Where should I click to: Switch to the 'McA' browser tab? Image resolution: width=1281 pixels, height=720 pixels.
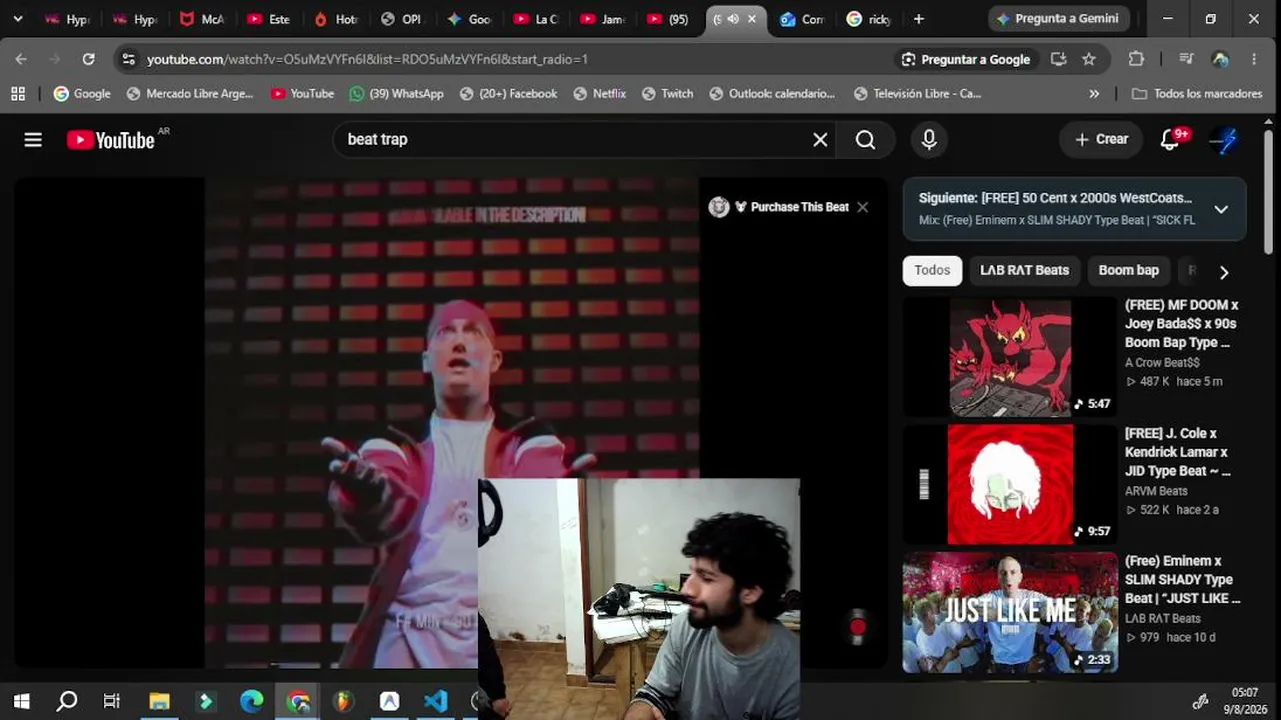coord(202,19)
